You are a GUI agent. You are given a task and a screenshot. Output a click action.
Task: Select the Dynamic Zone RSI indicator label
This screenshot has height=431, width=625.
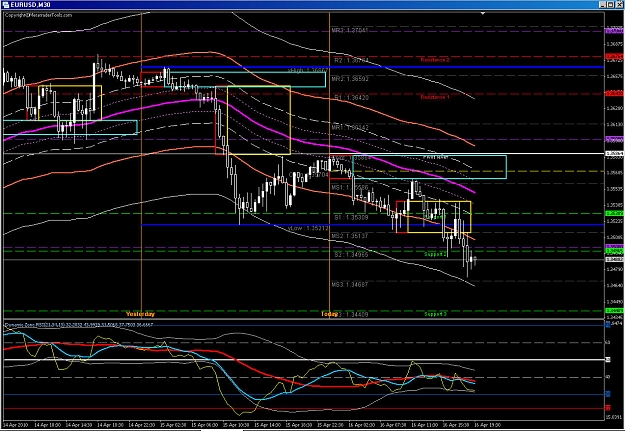pyautogui.click(x=80, y=325)
